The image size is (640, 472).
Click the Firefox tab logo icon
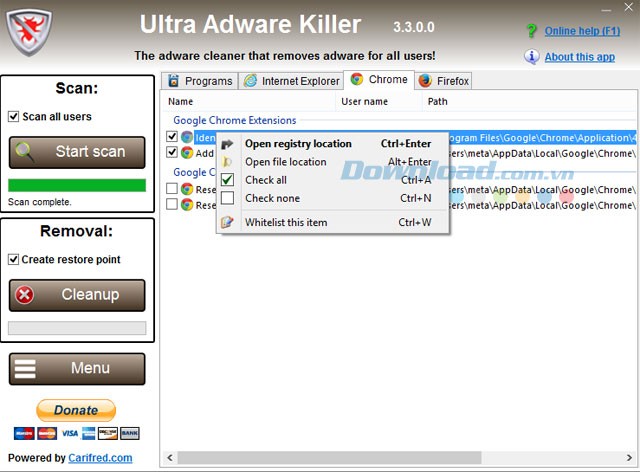[425, 80]
